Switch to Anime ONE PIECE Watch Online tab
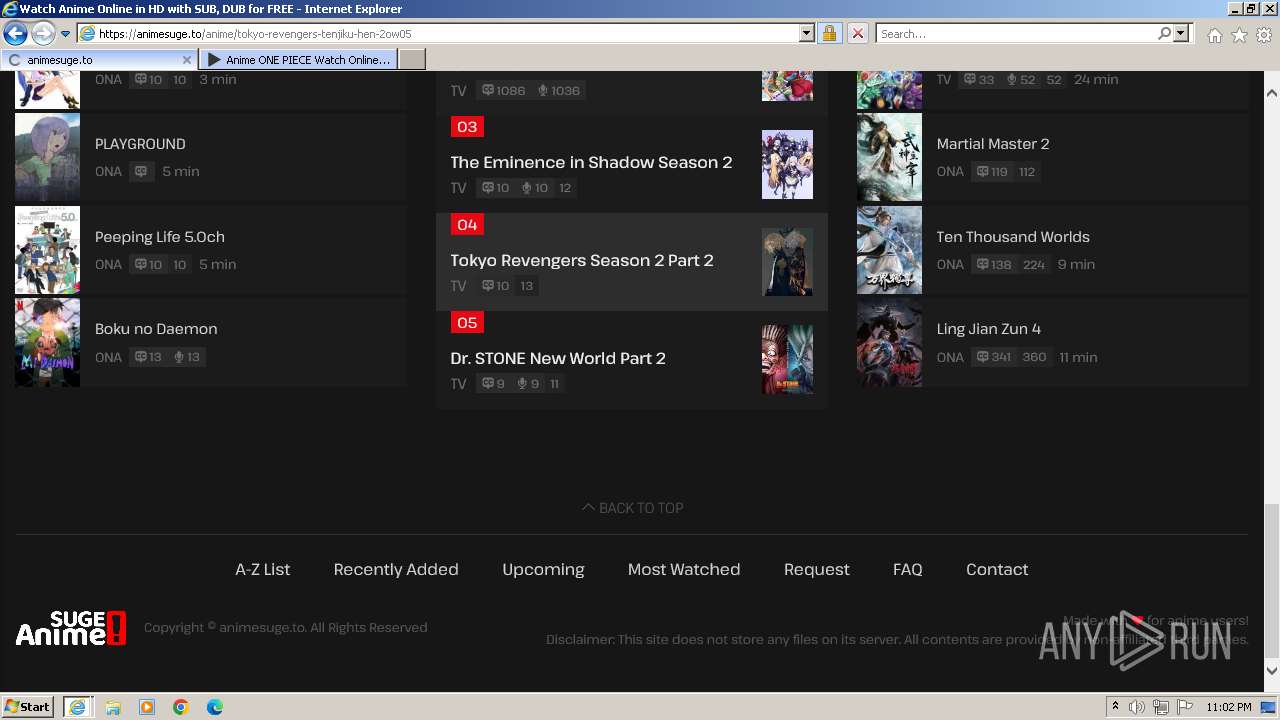Screen dimensions: 1280x720 298,60
